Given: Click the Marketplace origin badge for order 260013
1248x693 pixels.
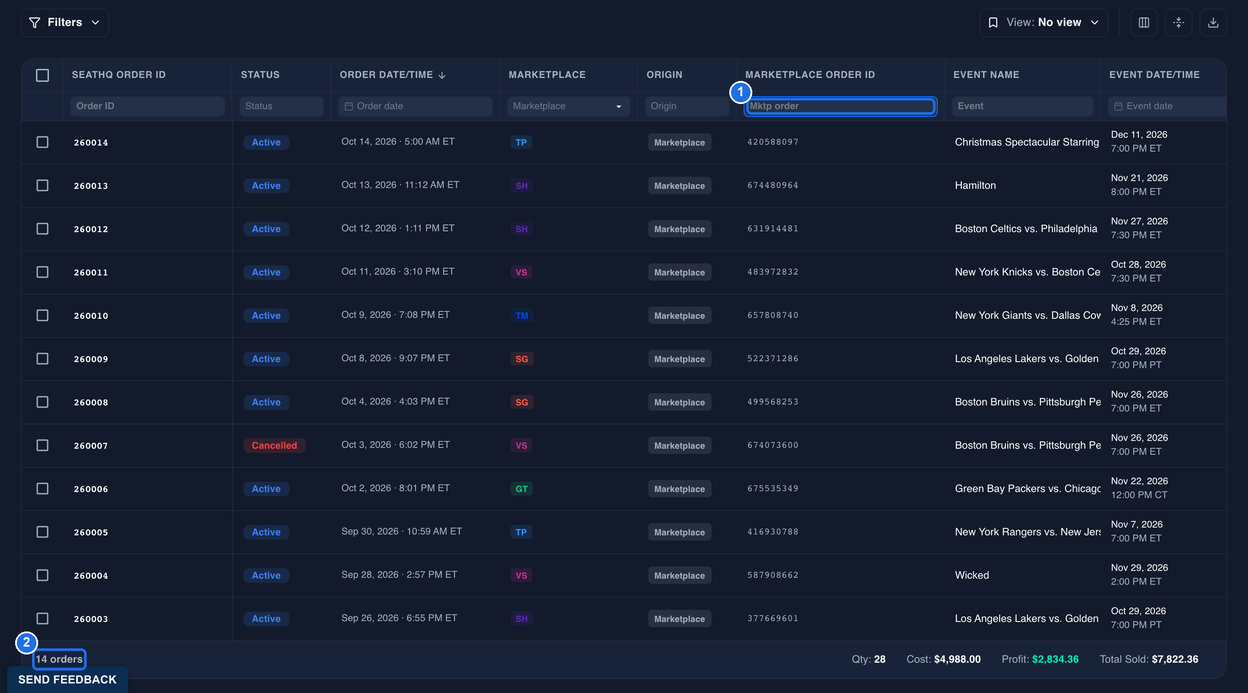Looking at the screenshot, I should coord(680,186).
